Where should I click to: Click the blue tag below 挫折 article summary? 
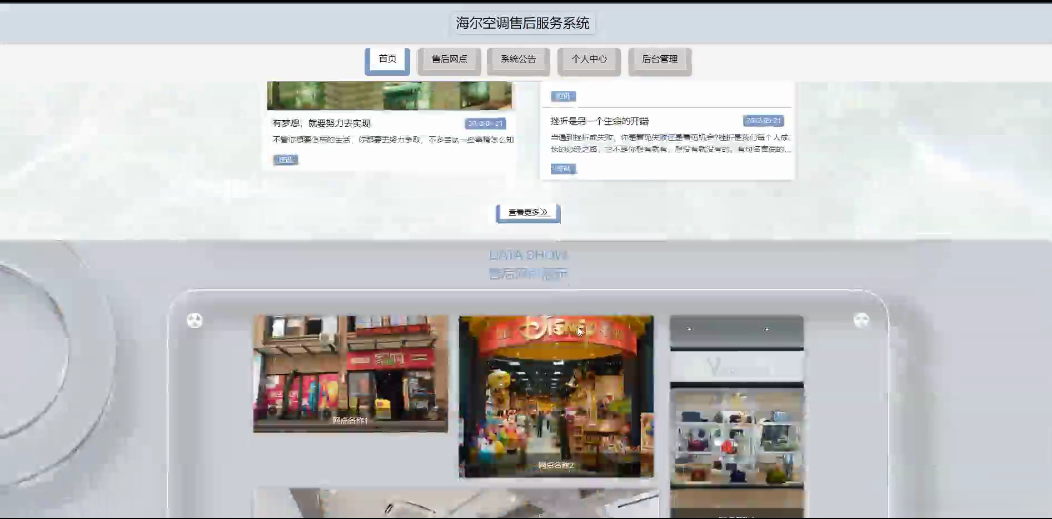pos(563,169)
